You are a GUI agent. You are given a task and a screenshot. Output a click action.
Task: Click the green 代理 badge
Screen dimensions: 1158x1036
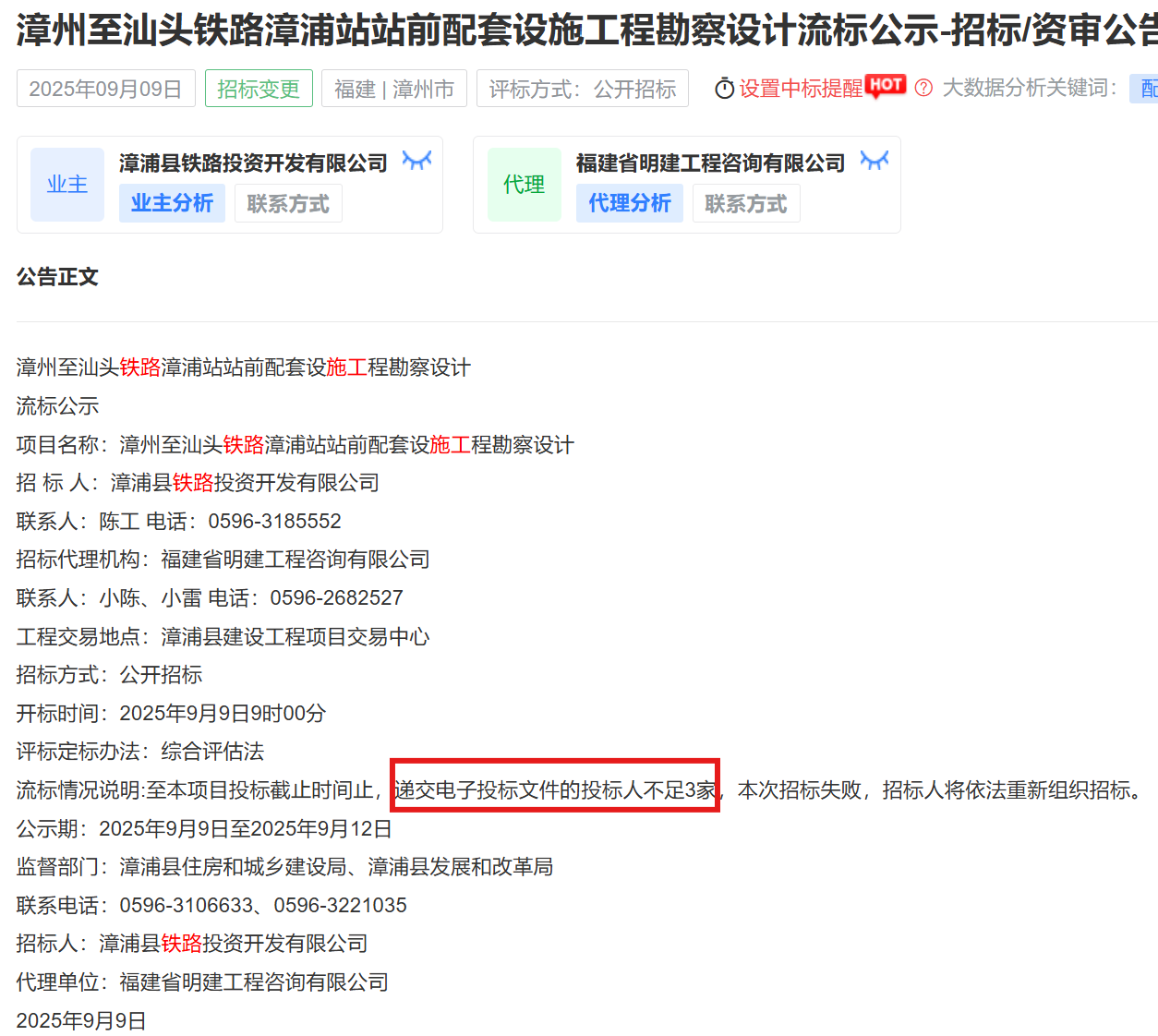[524, 185]
